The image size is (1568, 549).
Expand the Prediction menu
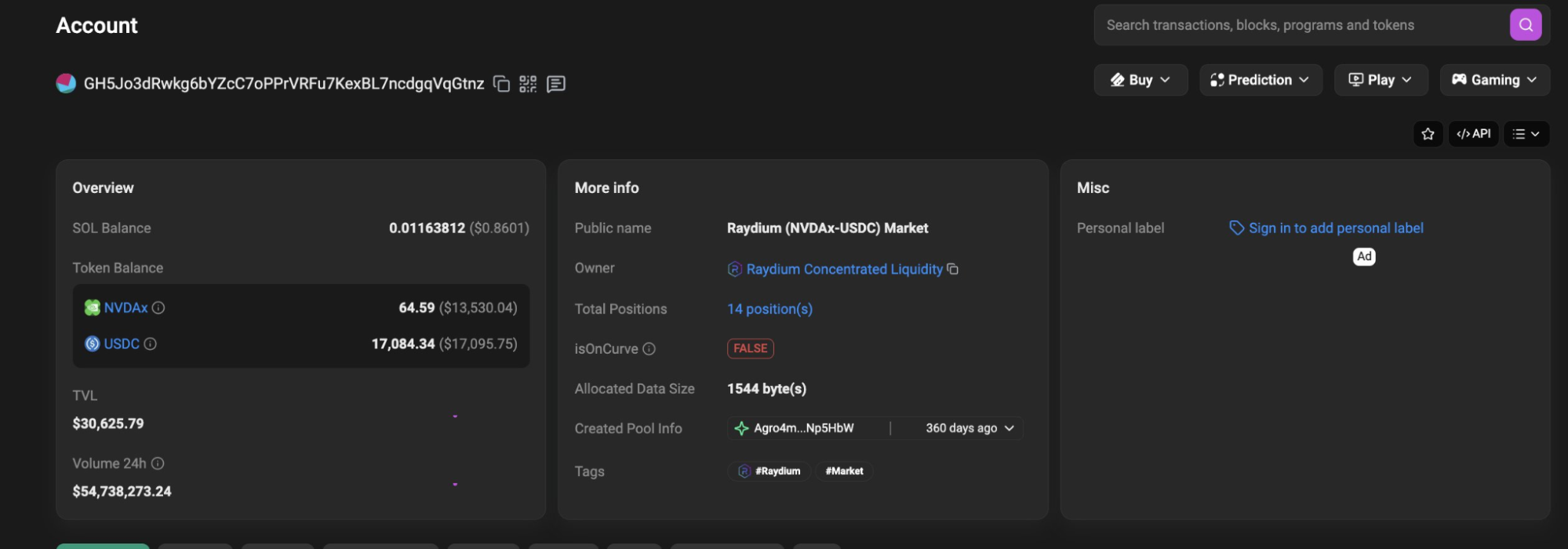[1261, 80]
